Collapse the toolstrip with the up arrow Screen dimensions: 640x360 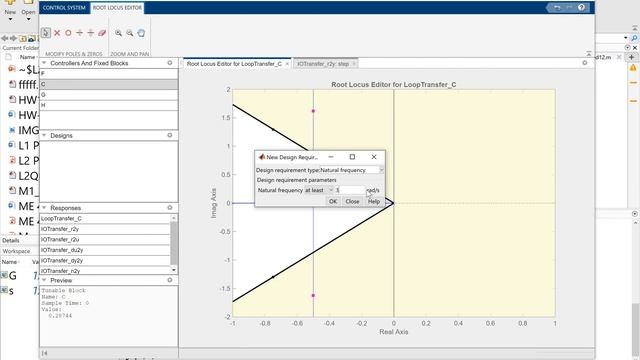point(589,53)
